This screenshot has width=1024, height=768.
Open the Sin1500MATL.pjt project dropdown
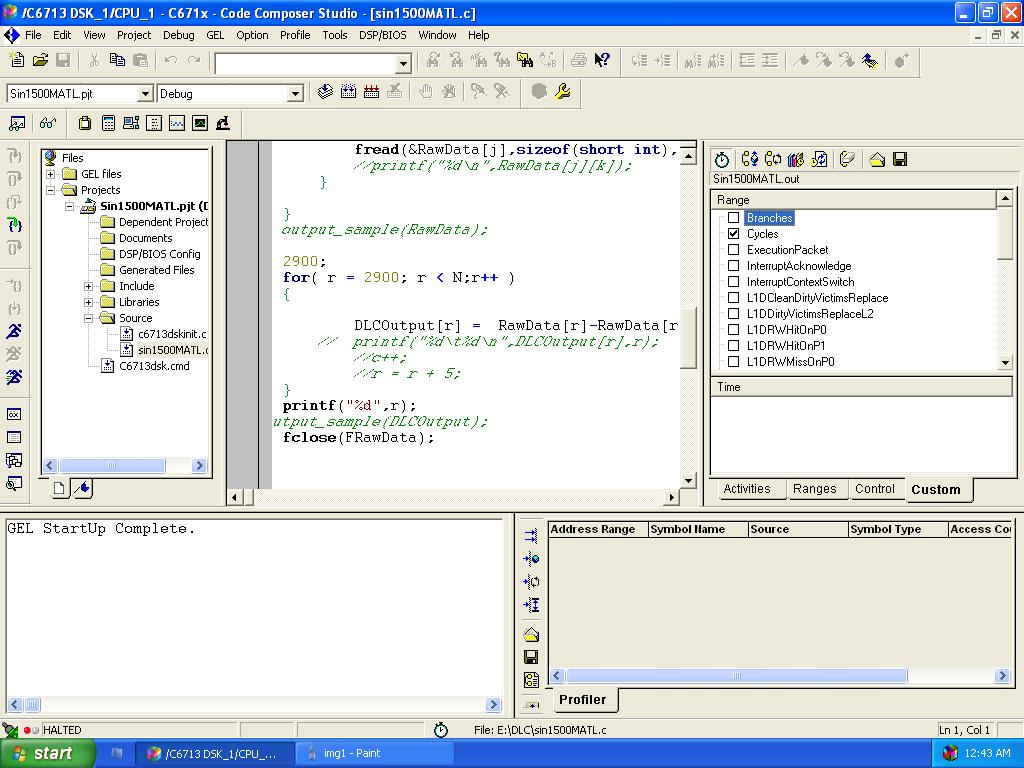pyautogui.click(x=145, y=94)
